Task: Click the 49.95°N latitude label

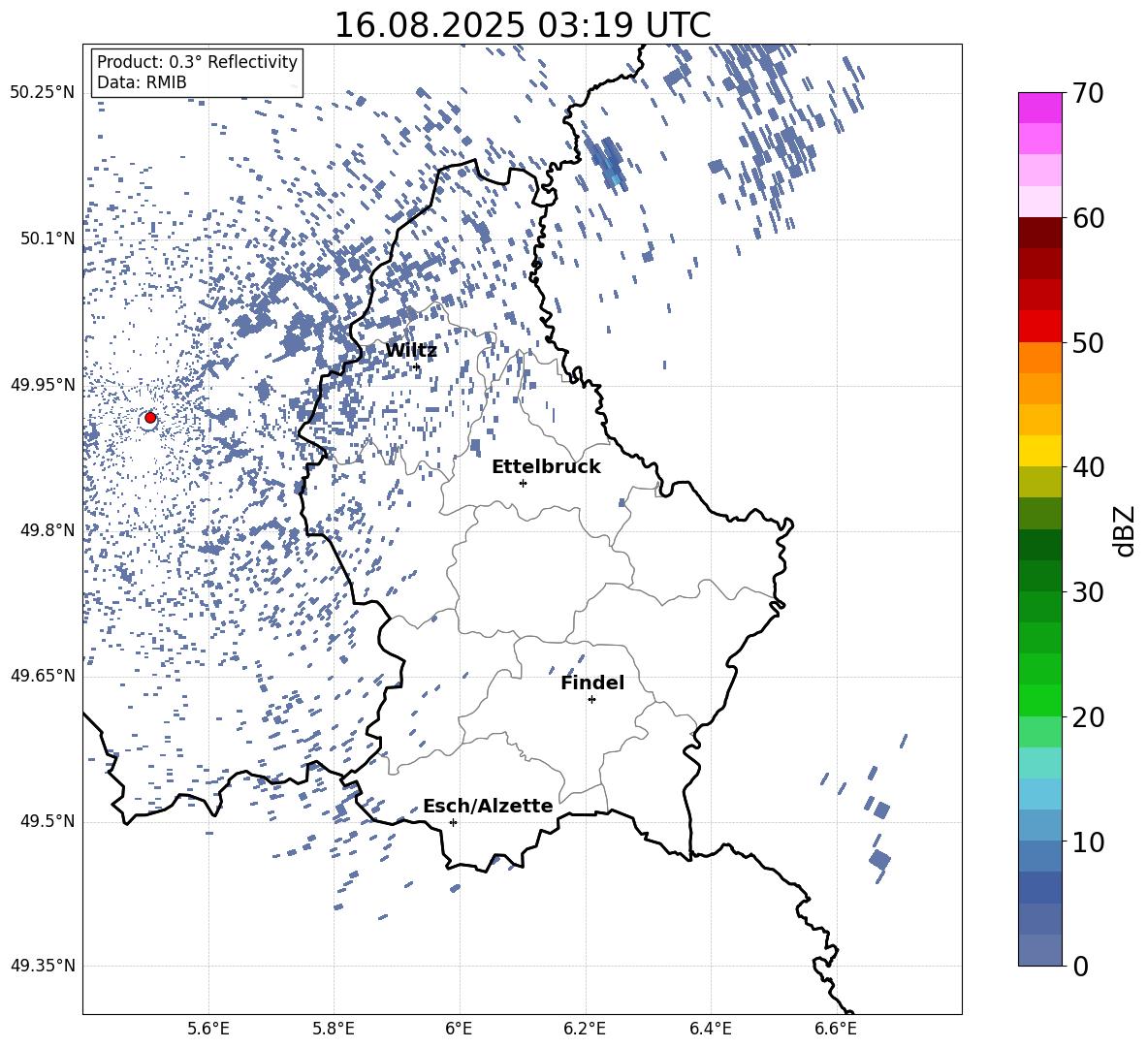Action: click(x=43, y=385)
